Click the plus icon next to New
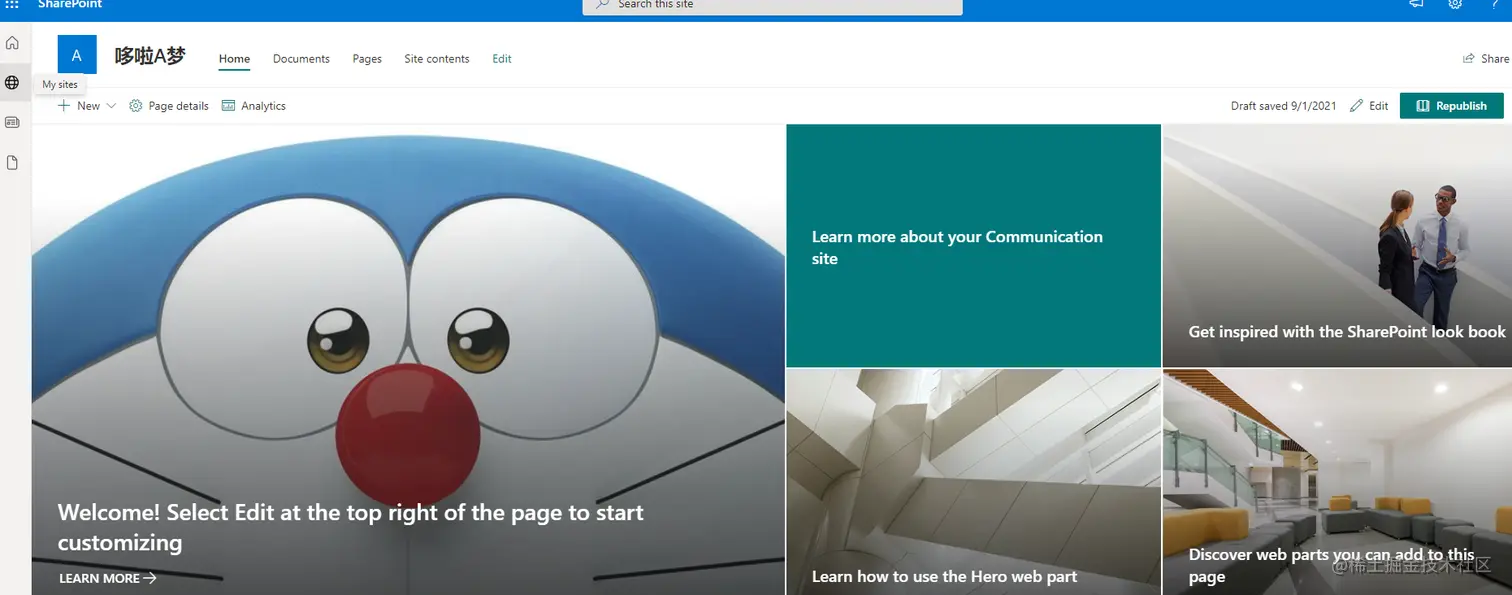Viewport: 1512px width, 595px height. tap(64, 106)
